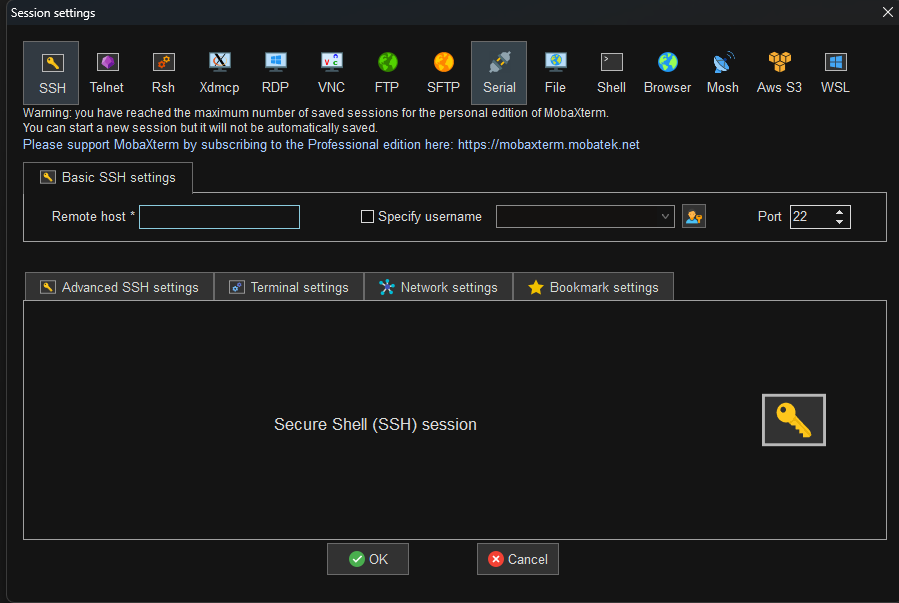The width and height of the screenshot is (899, 603).
Task: Switch to Advanced SSH settings tab
Action: click(x=119, y=287)
